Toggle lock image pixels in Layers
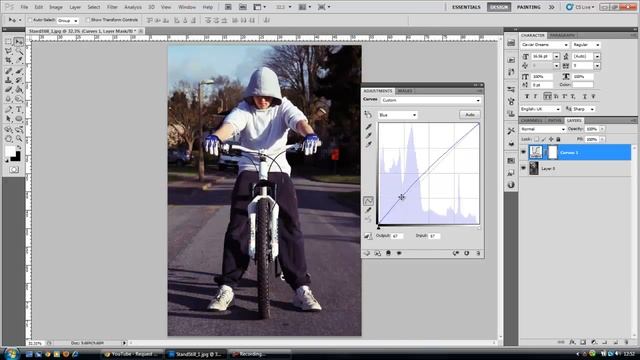The height and width of the screenshot is (360, 640). coord(544,139)
